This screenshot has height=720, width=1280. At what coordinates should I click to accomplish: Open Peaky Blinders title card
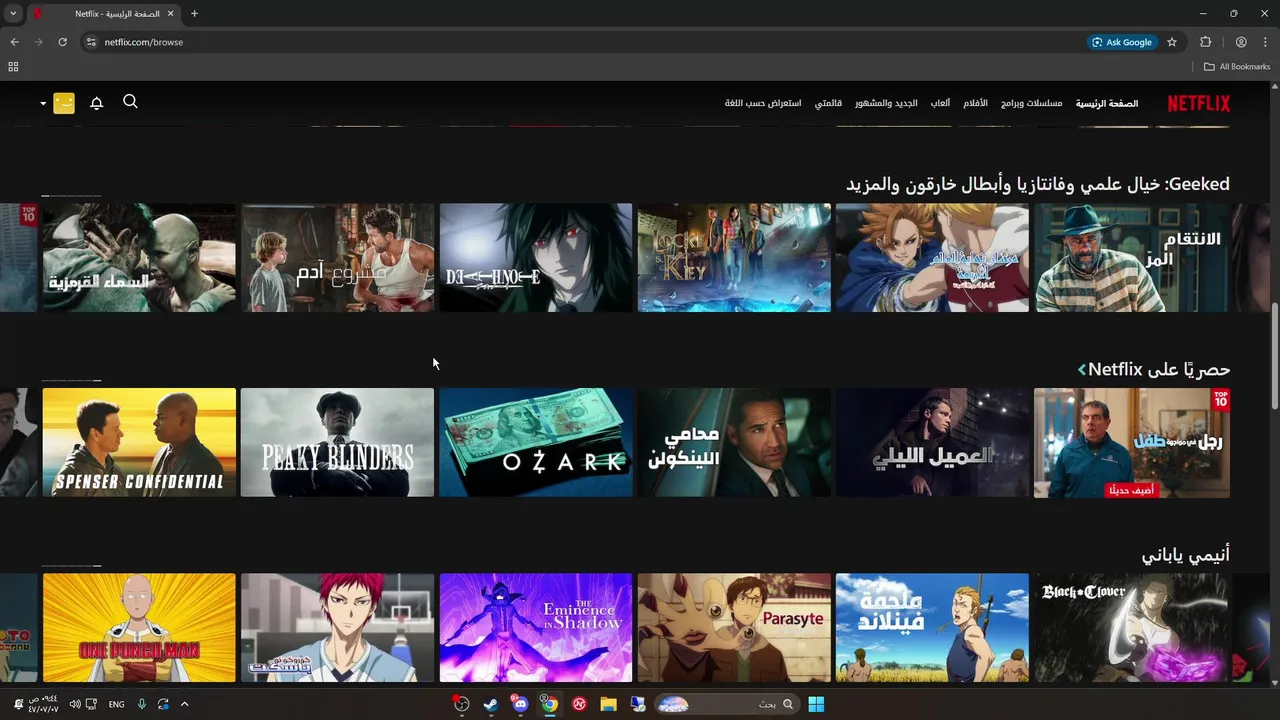[x=337, y=443]
